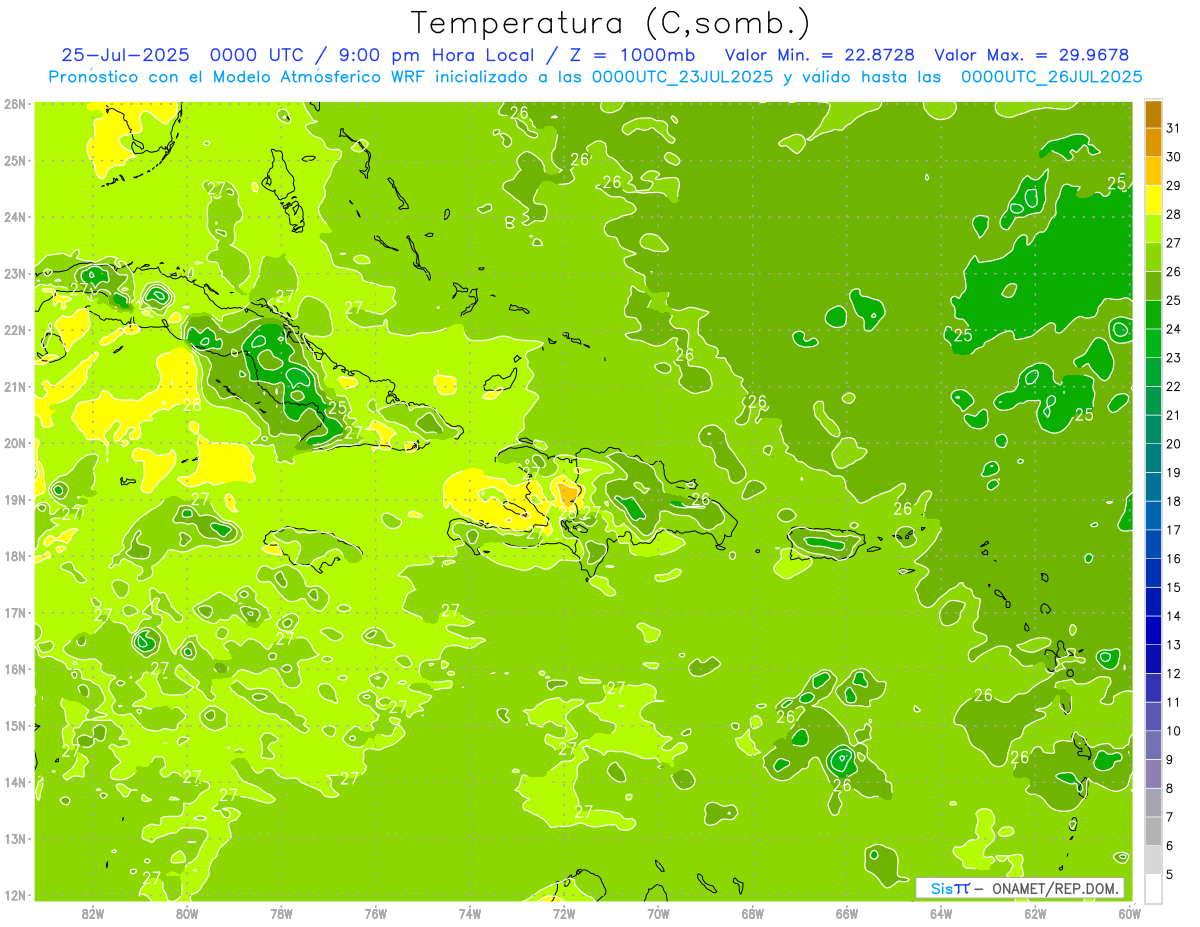This screenshot has width=1200, height=927.
Task: Pick the color scale segment between 29 and 30
Action: [1153, 171]
